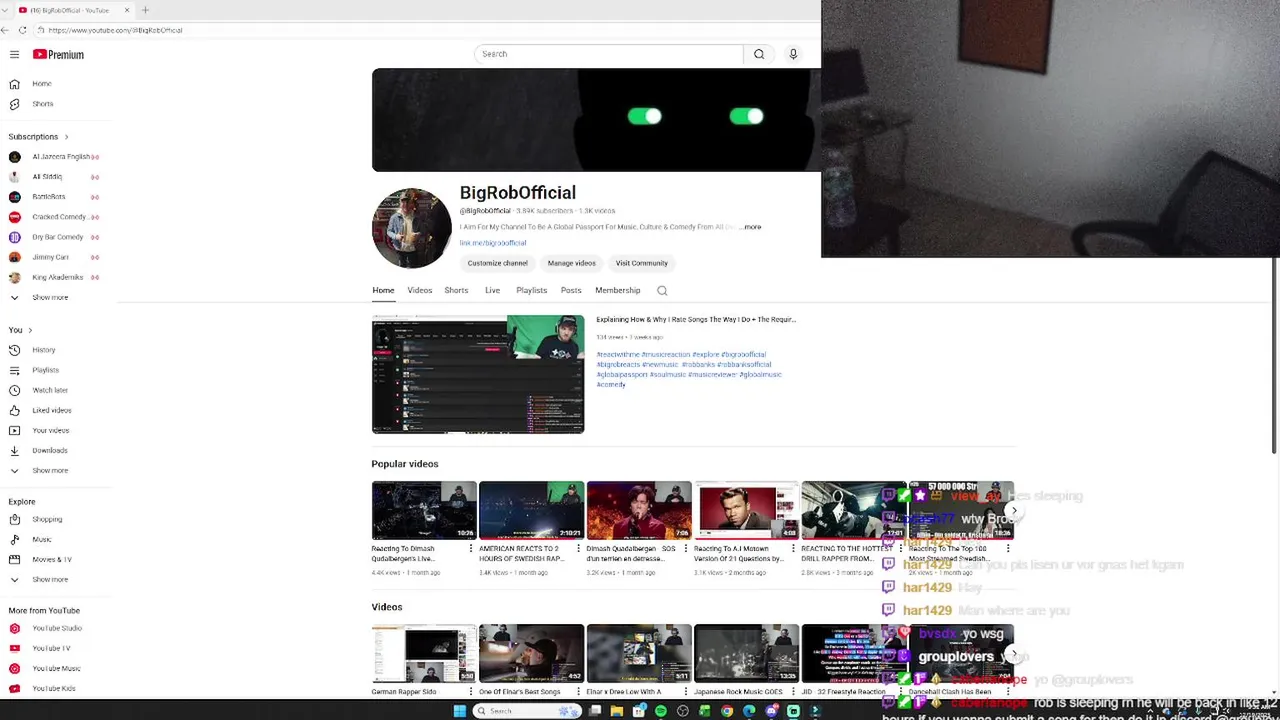1280x720 pixels.
Task: Open Windows Start menu on taskbar
Action: pos(459,711)
